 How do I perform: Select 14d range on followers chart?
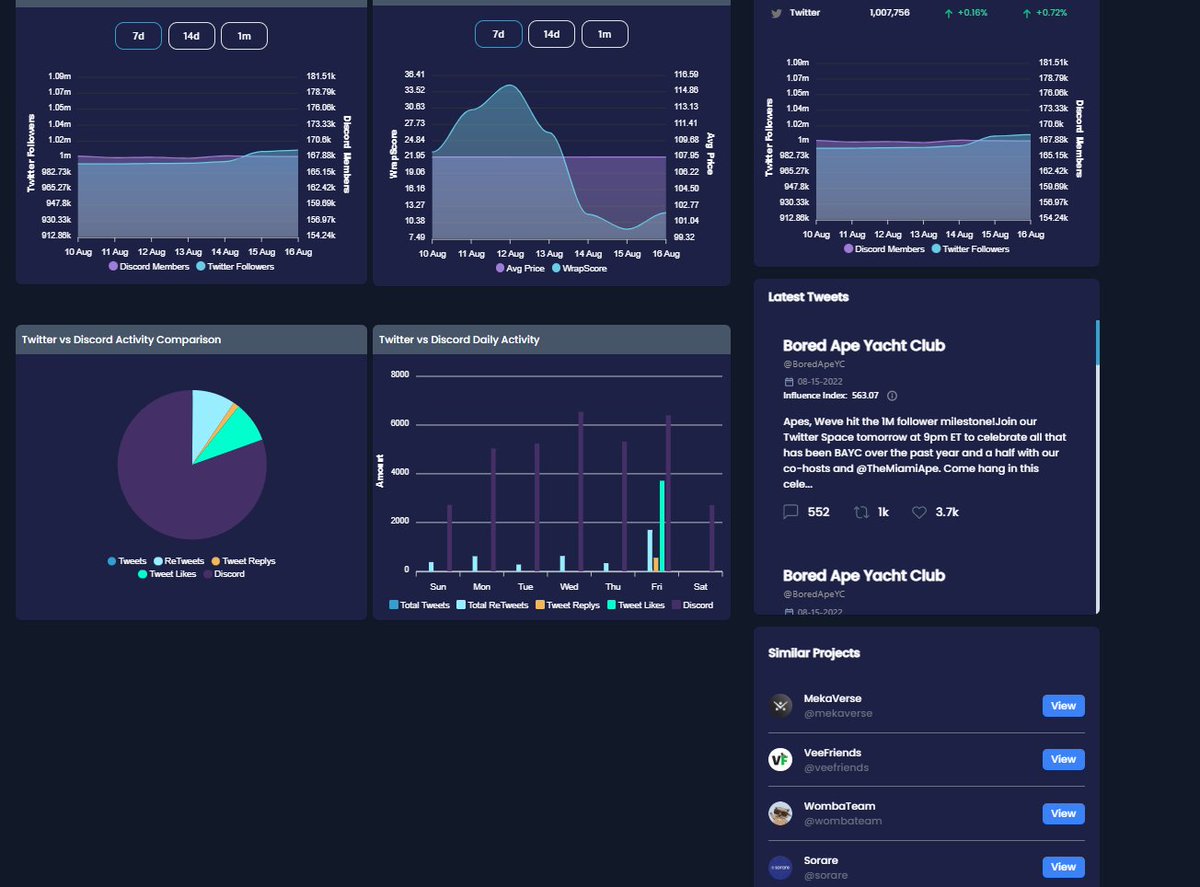(191, 36)
